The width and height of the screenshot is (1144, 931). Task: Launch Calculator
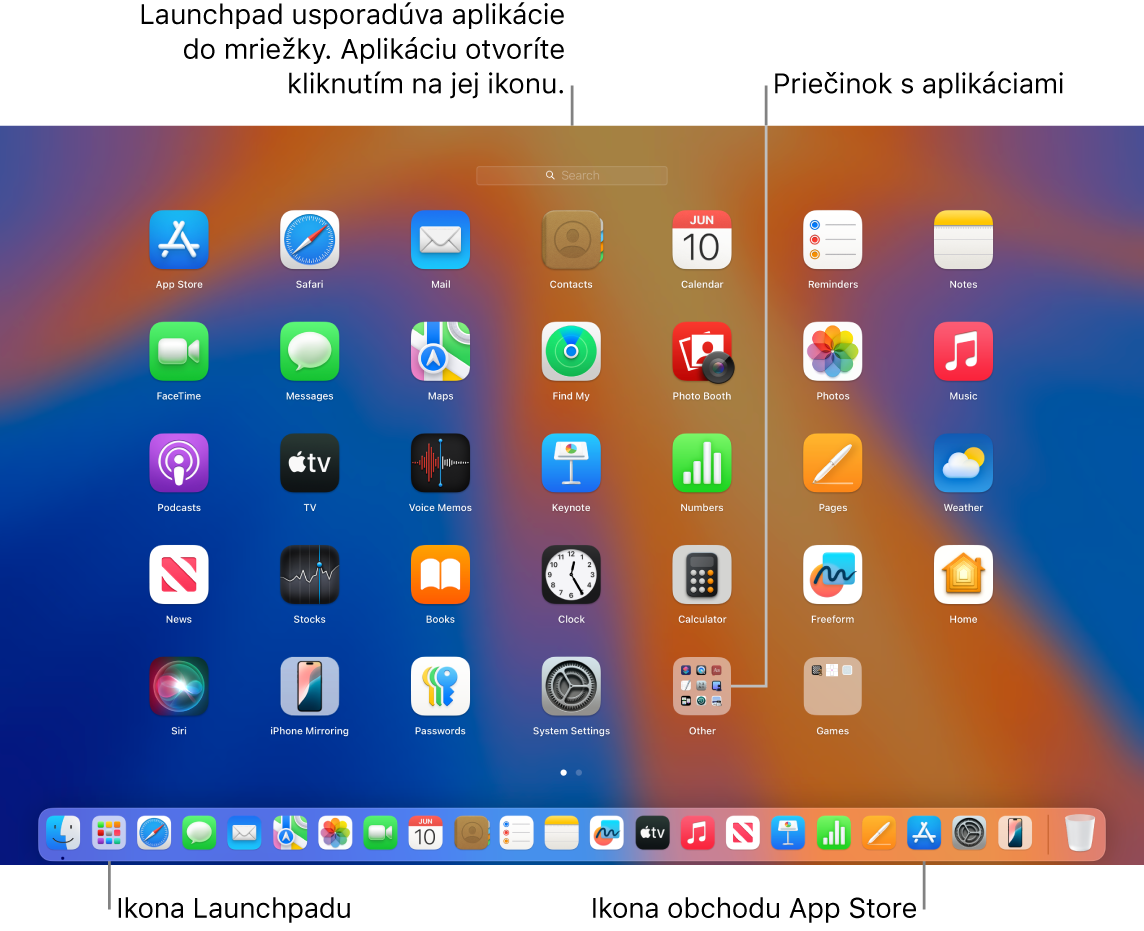702,575
